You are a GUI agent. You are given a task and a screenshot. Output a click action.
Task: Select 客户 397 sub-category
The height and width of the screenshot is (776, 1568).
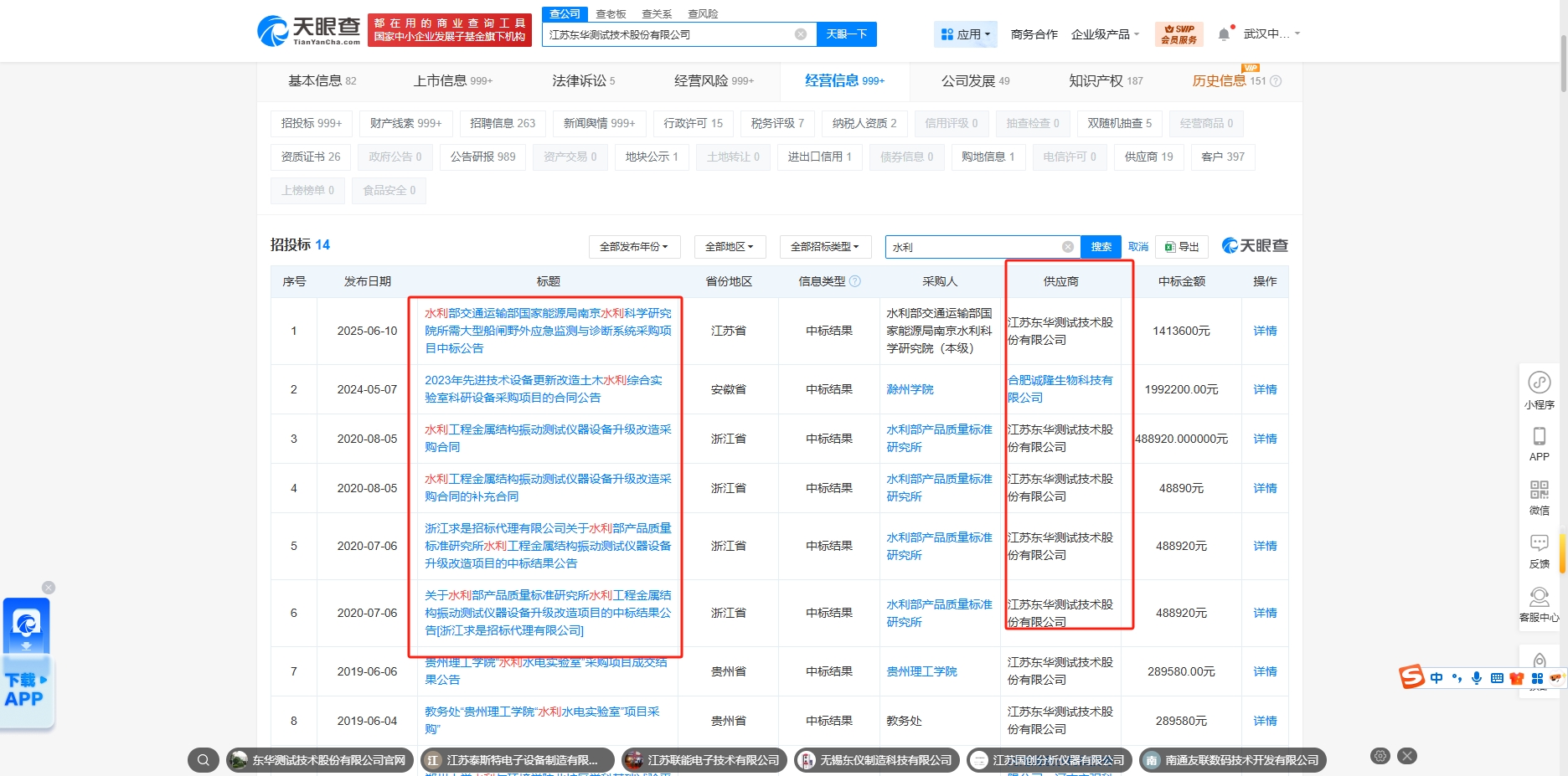(1223, 157)
